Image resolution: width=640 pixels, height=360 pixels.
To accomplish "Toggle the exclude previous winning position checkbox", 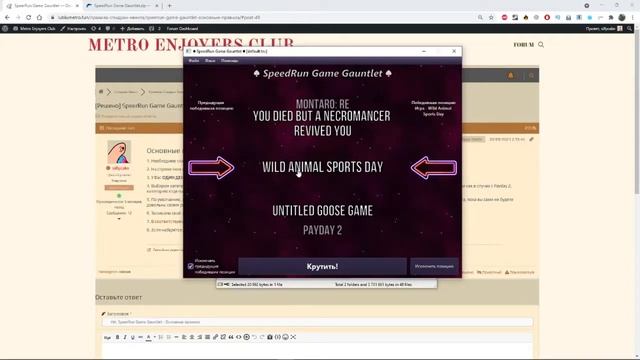I will pos(191,266).
